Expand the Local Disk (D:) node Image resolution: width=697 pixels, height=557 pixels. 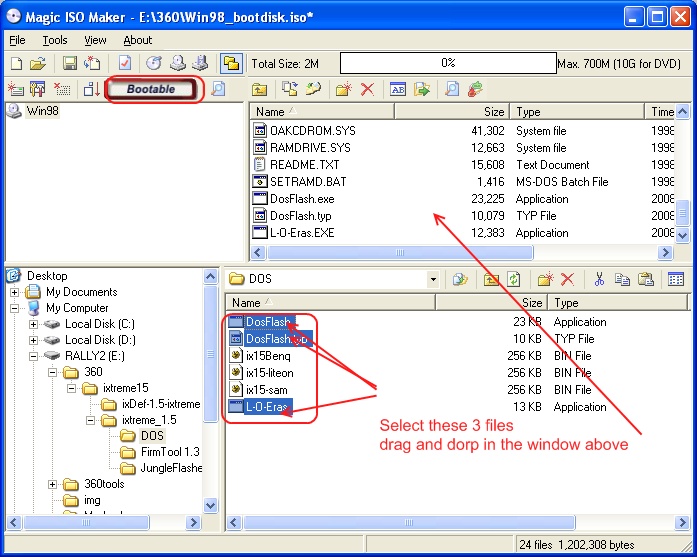pos(33,340)
